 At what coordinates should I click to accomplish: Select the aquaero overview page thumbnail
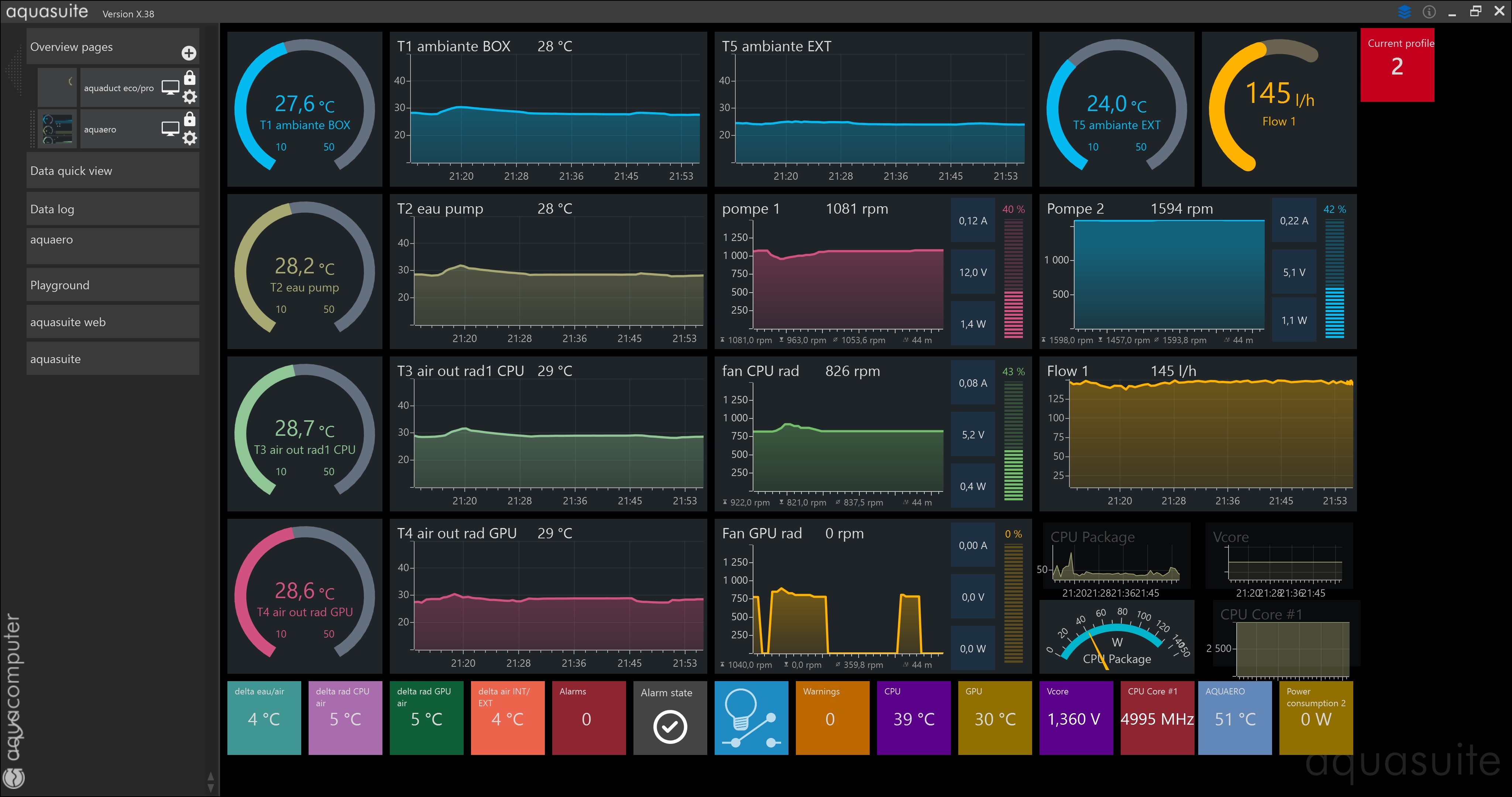tap(58, 129)
